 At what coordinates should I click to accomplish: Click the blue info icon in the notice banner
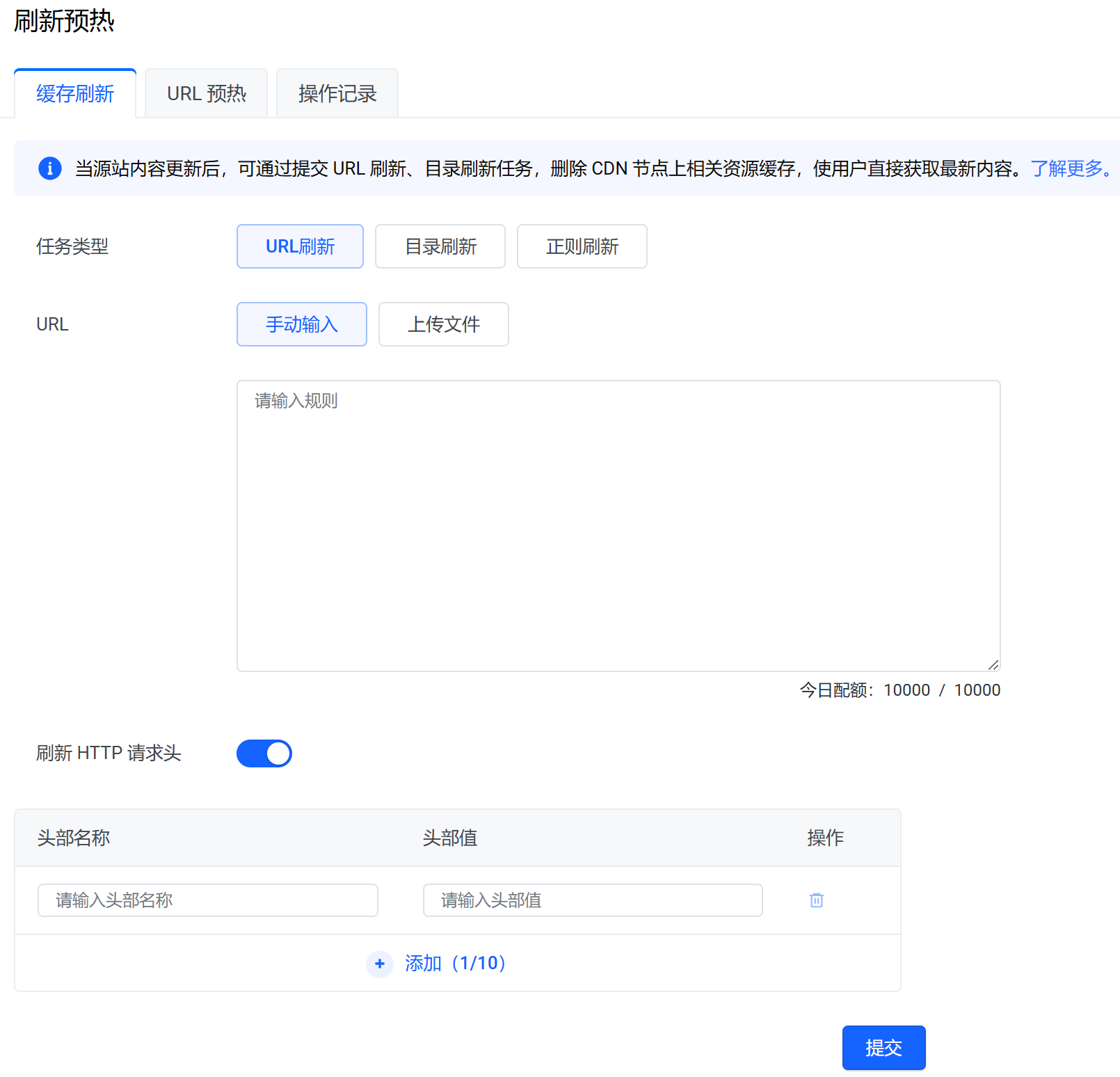click(x=49, y=168)
